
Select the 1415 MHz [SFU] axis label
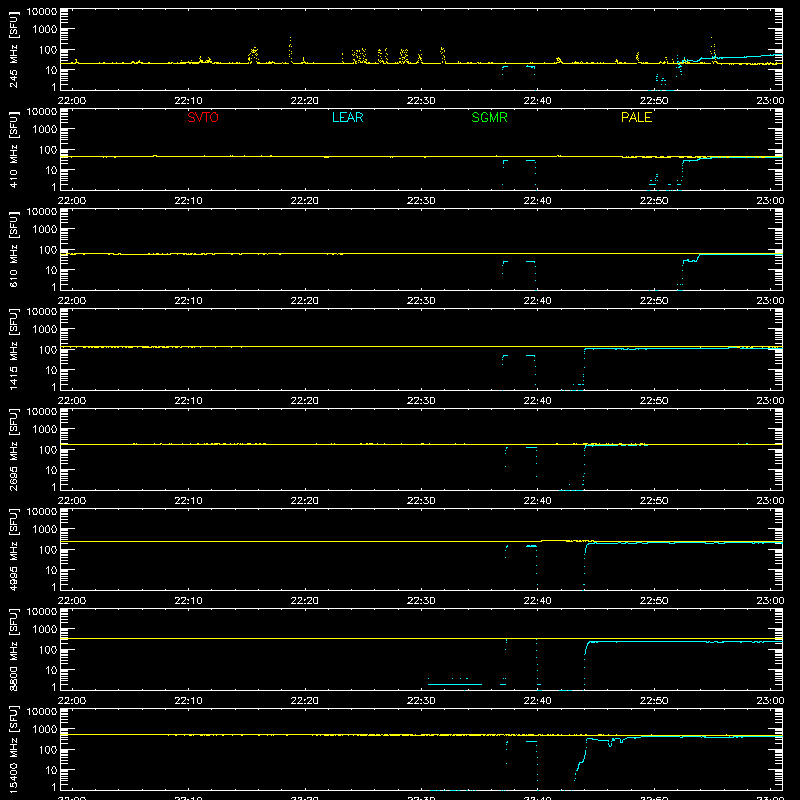click(x=13, y=349)
